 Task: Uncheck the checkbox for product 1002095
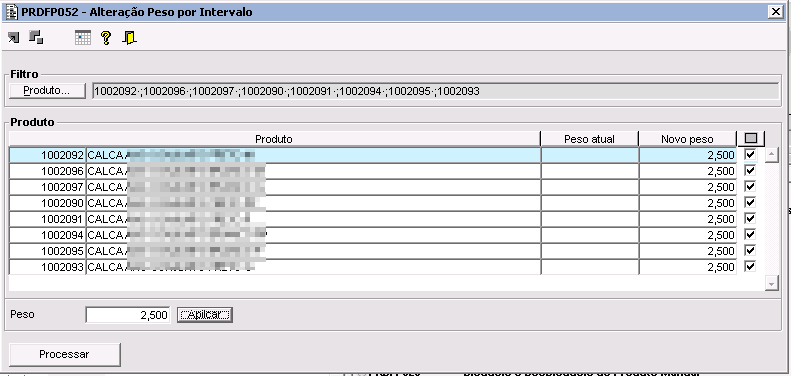pyautogui.click(x=750, y=250)
